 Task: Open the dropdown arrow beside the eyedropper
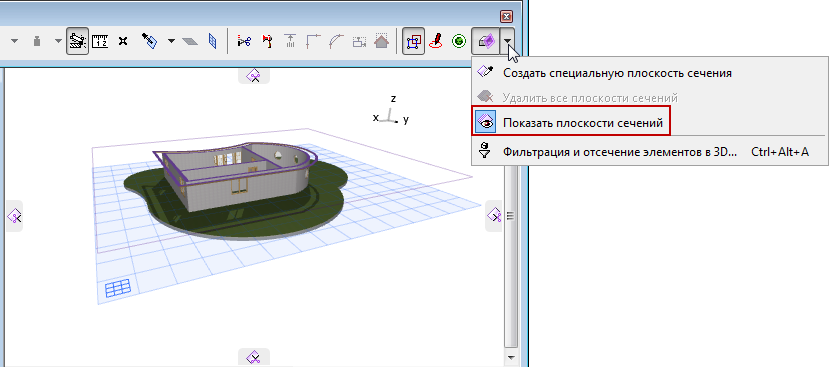(x=171, y=41)
